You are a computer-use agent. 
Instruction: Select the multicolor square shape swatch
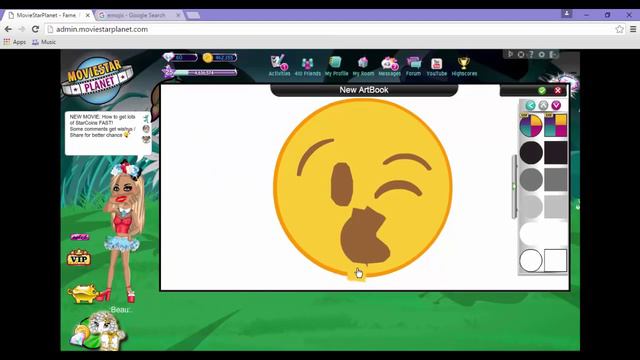coord(556,126)
